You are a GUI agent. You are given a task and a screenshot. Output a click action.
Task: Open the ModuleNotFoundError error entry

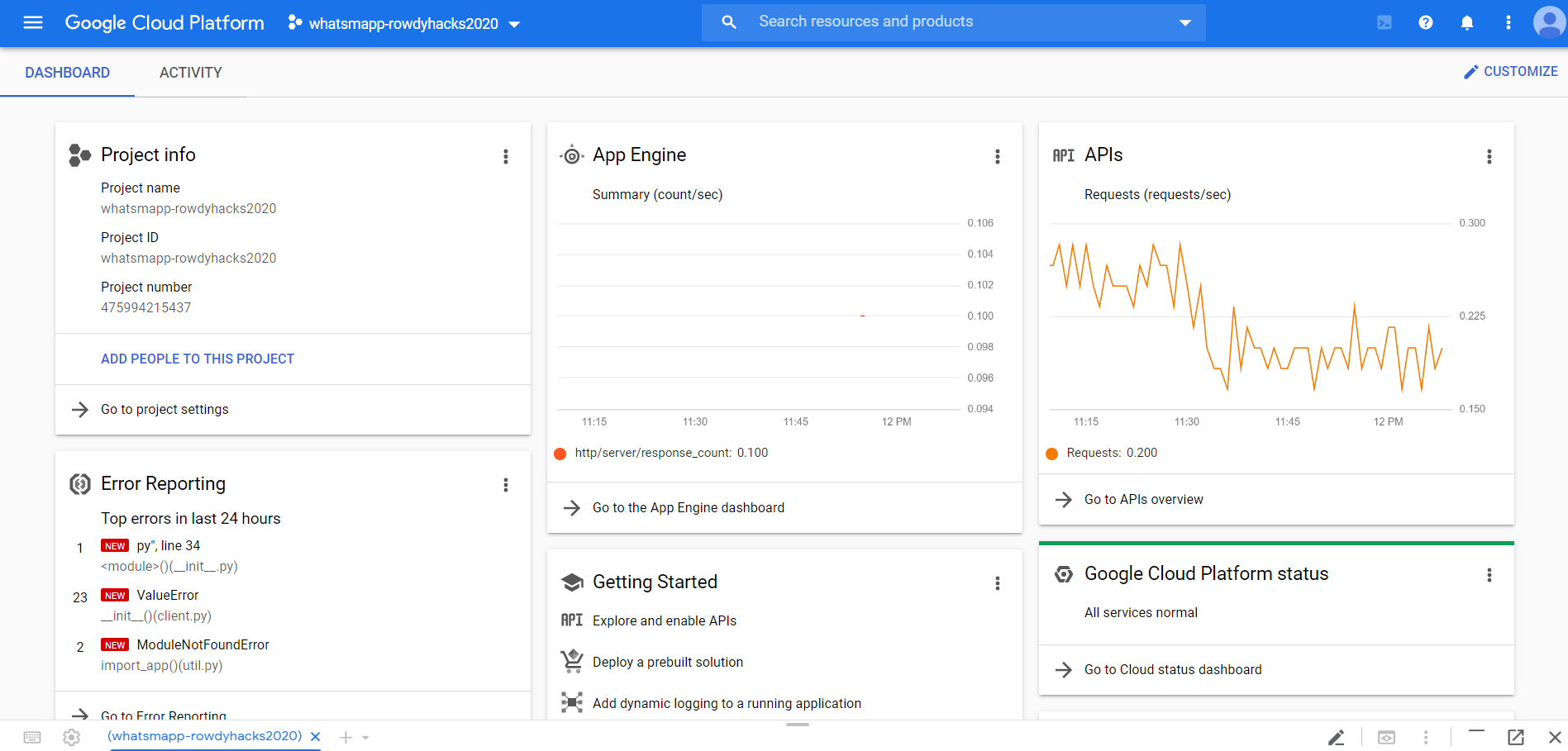203,644
